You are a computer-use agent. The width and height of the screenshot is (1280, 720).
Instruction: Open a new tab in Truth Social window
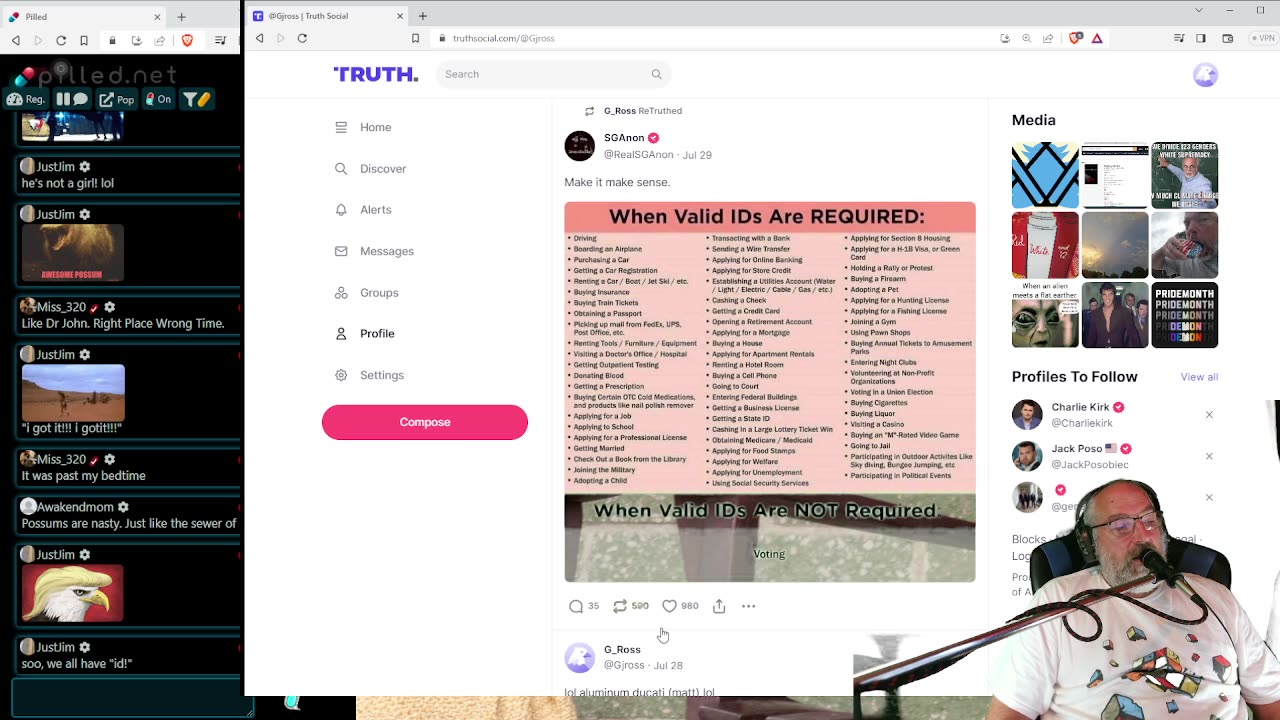click(x=423, y=16)
